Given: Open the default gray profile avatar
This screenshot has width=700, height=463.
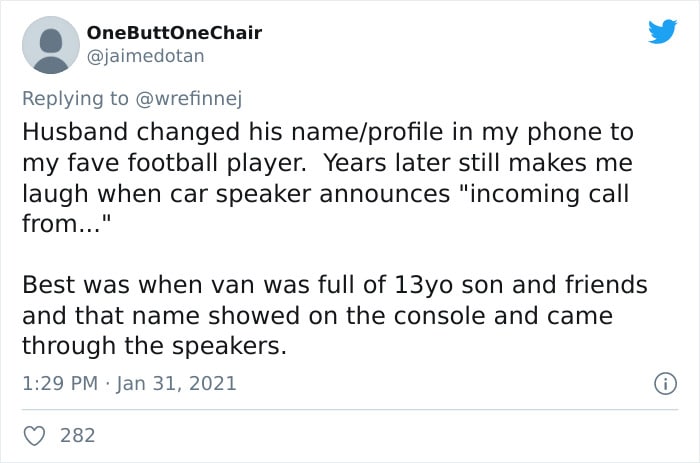Looking at the screenshot, I should (x=51, y=45).
